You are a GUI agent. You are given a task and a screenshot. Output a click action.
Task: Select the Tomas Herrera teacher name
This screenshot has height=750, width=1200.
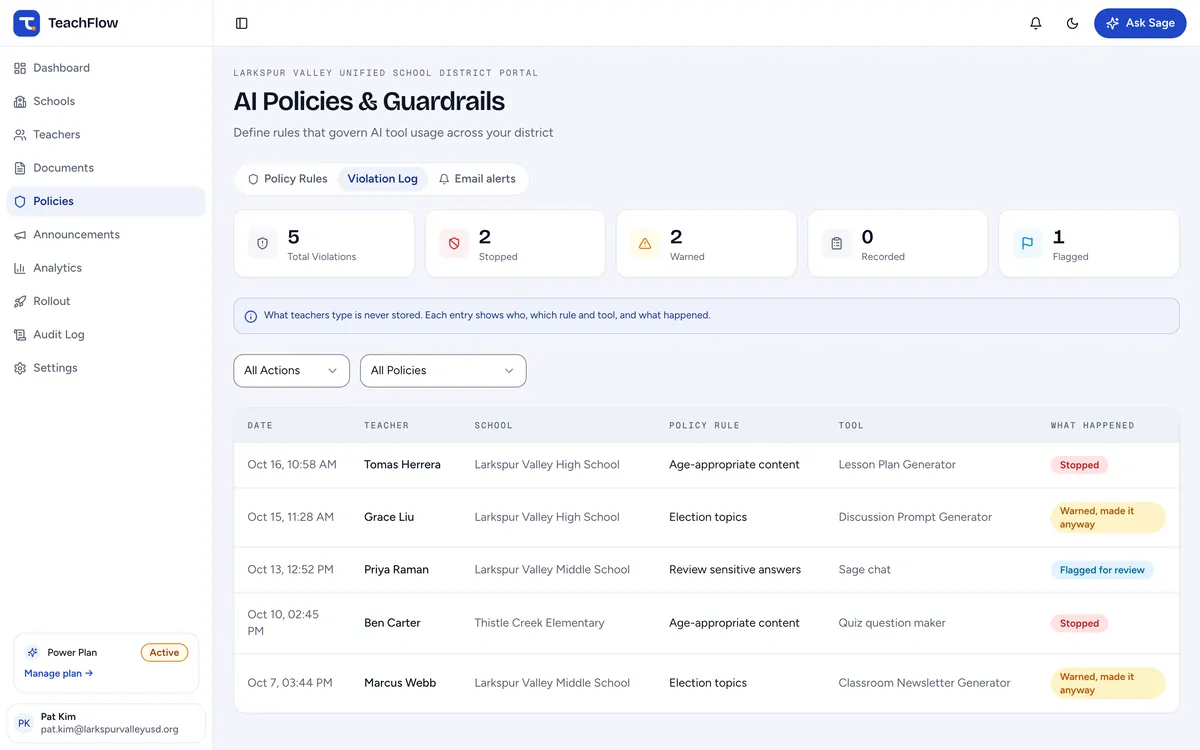pos(402,464)
